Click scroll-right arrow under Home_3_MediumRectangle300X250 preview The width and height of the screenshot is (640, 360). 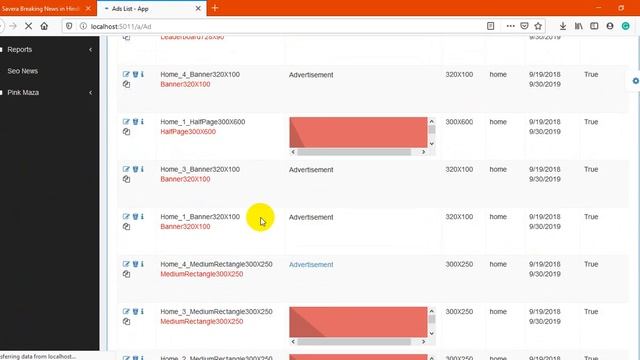tap(423, 342)
